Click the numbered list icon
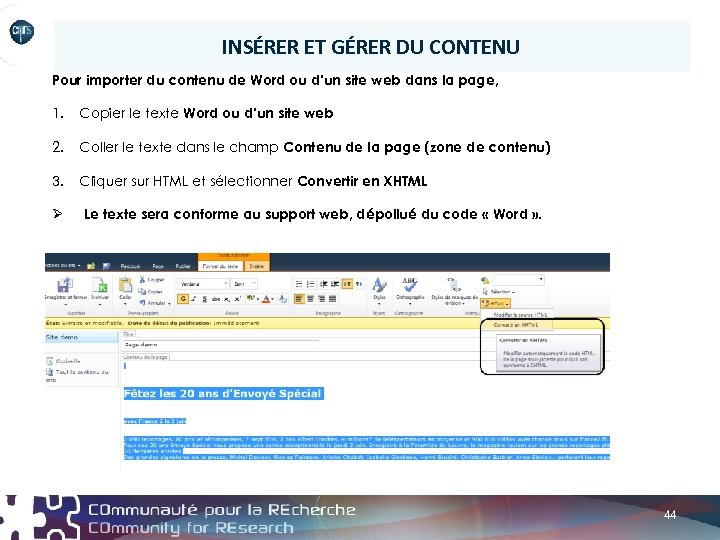 (310, 284)
